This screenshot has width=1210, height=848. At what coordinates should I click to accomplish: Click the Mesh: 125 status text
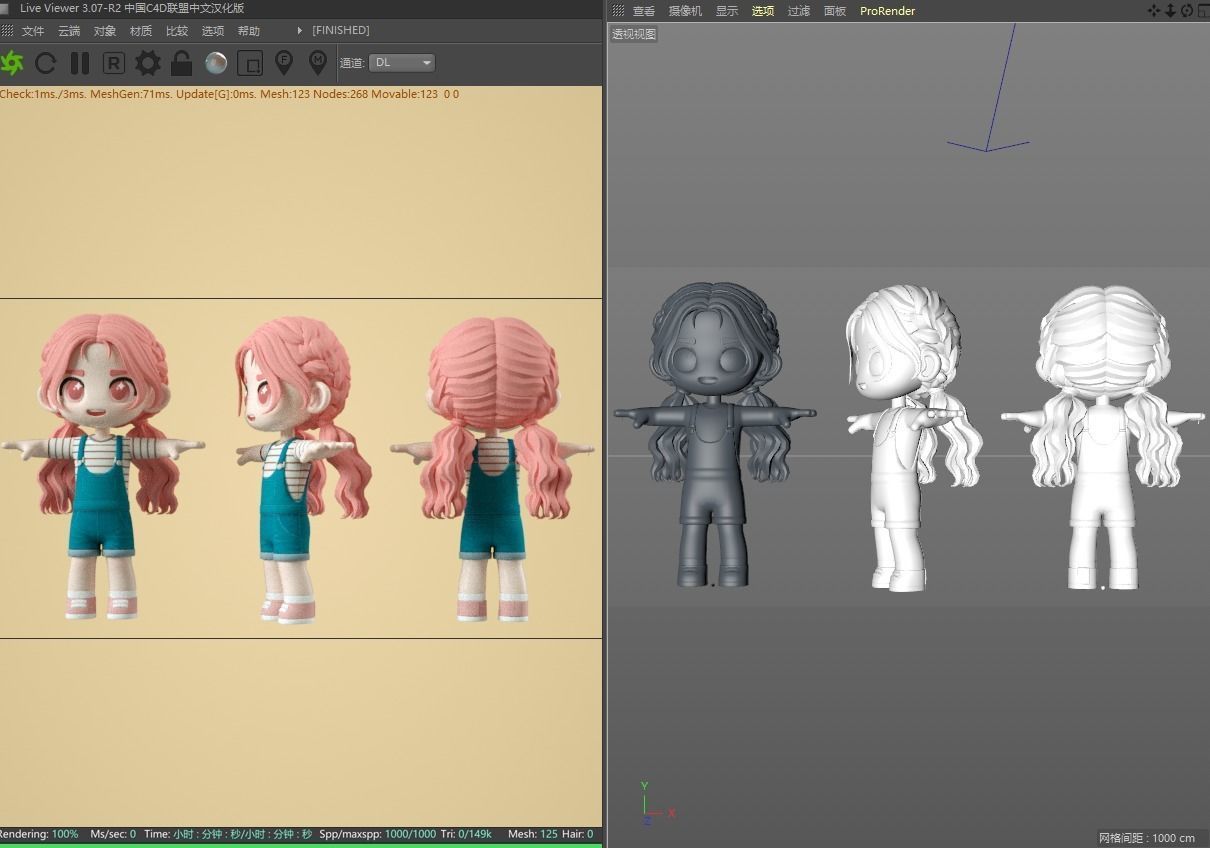point(533,834)
